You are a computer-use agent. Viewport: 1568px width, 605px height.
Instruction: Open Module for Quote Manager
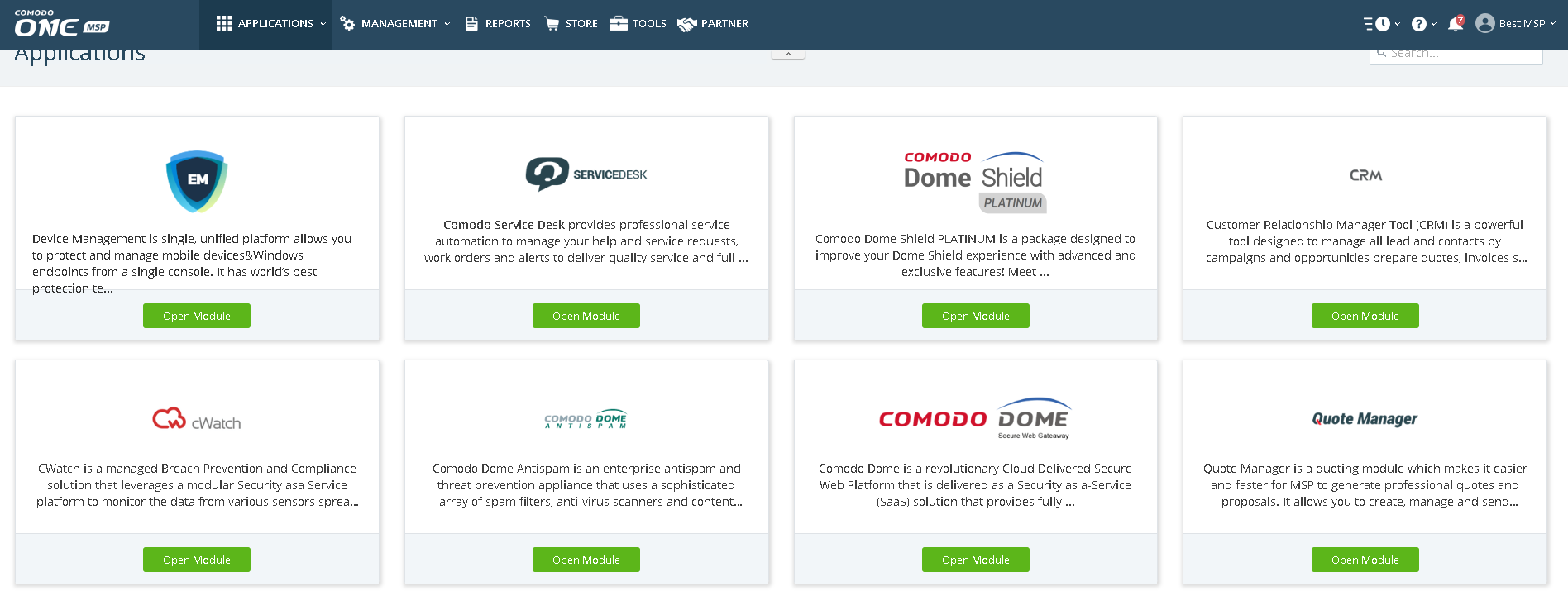point(1365,560)
